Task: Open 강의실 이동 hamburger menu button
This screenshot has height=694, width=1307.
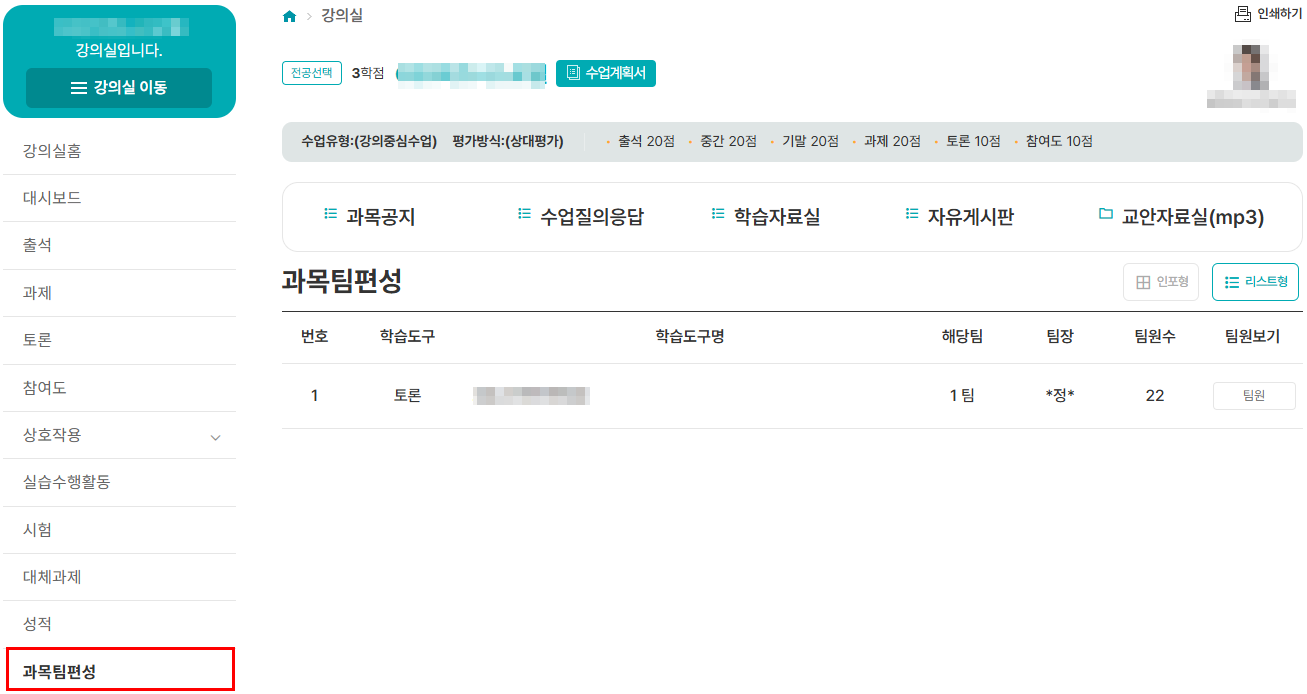Action: [119, 88]
